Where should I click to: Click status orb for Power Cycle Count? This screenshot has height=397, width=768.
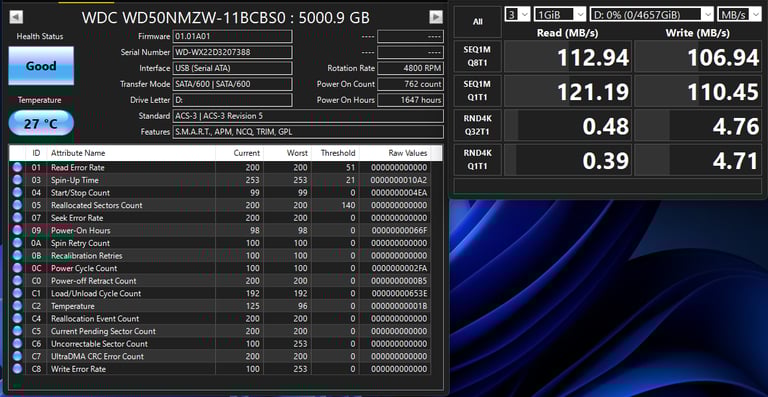point(18,268)
